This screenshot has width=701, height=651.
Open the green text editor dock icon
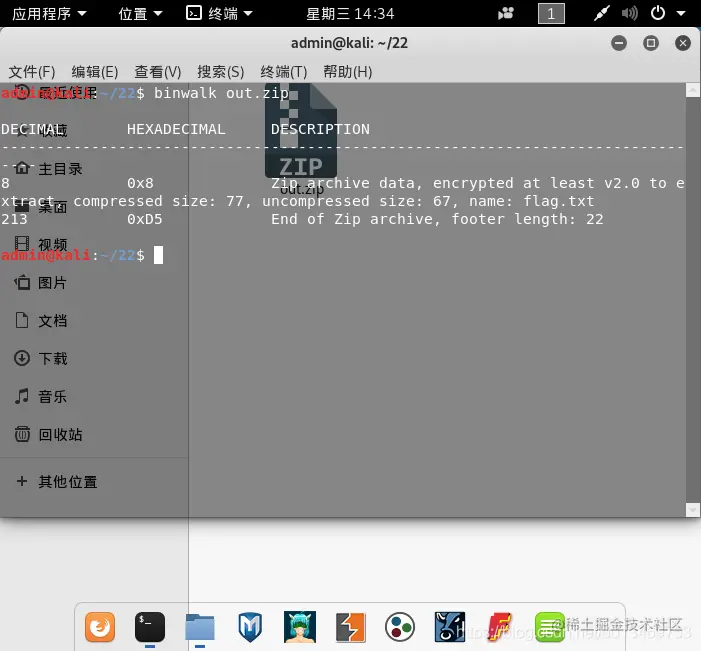click(x=550, y=626)
